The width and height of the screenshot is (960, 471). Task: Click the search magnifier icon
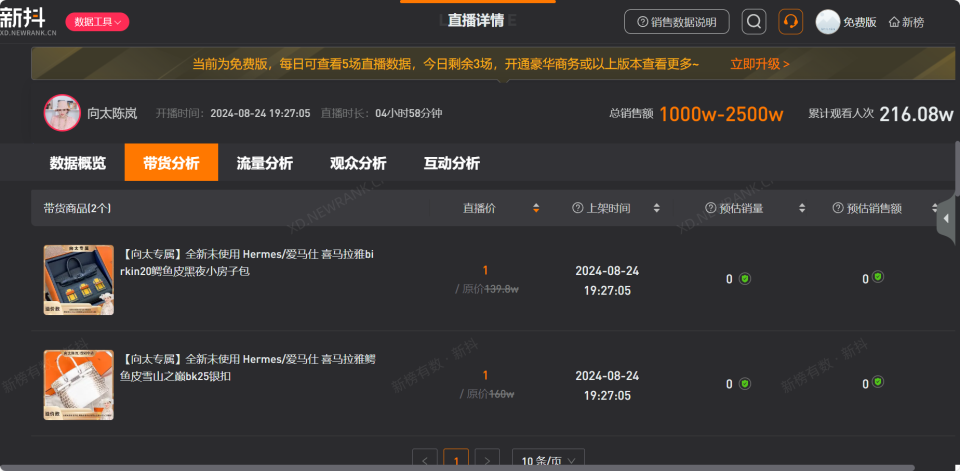click(754, 22)
